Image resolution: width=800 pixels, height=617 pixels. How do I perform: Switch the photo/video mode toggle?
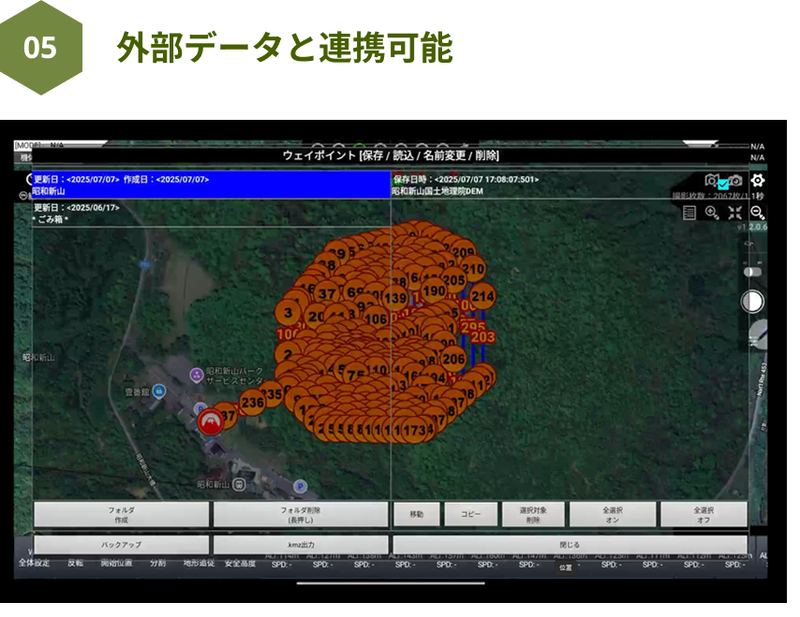tap(752, 272)
